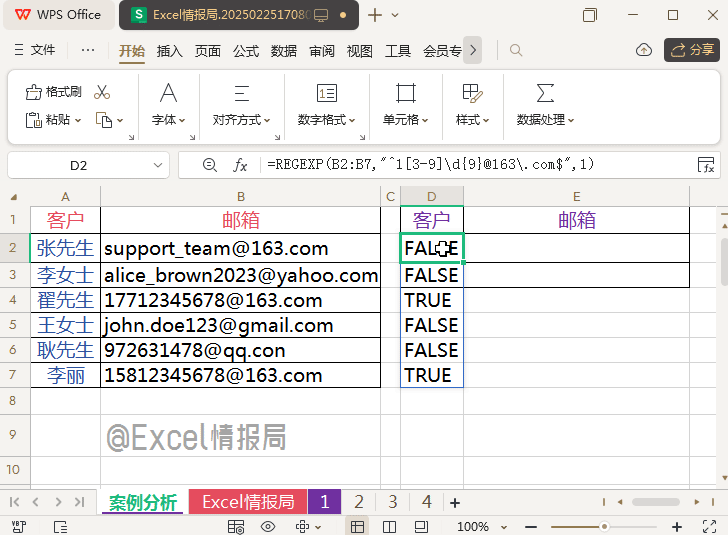The width and height of the screenshot is (728, 535).
Task: Click the search magnifier in the menu bar
Action: 516,50
